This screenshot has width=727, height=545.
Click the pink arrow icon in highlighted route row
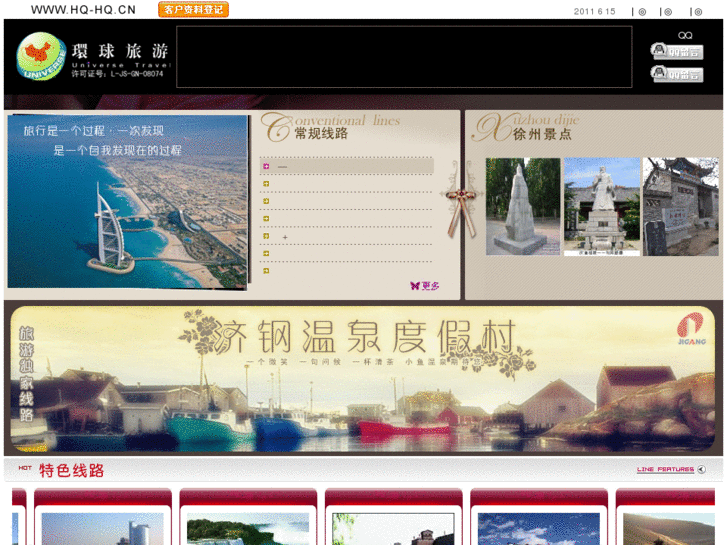tap(266, 166)
